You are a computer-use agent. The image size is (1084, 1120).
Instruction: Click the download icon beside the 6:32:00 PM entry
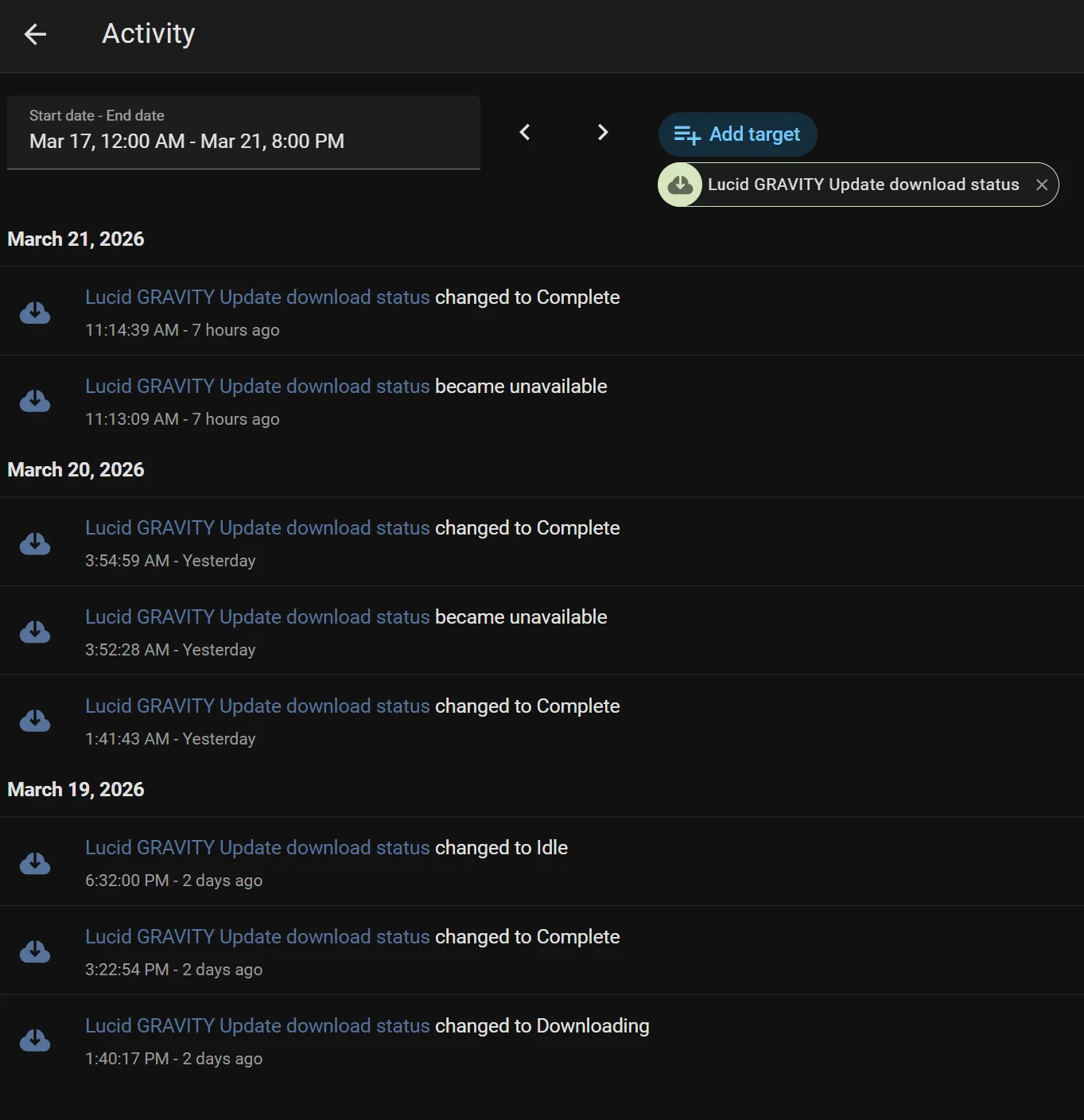tap(35, 863)
